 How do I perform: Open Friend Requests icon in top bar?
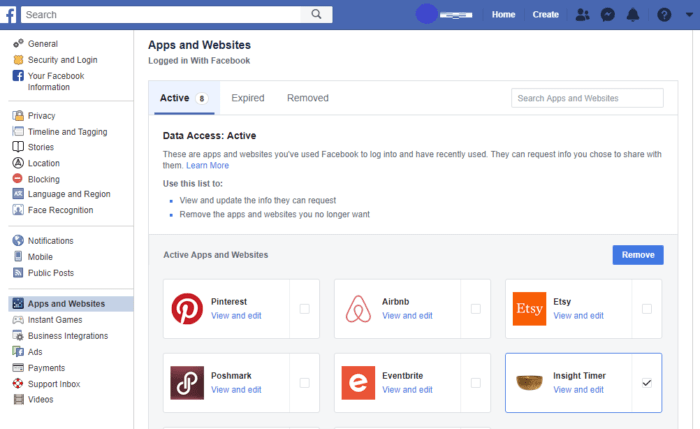582,15
